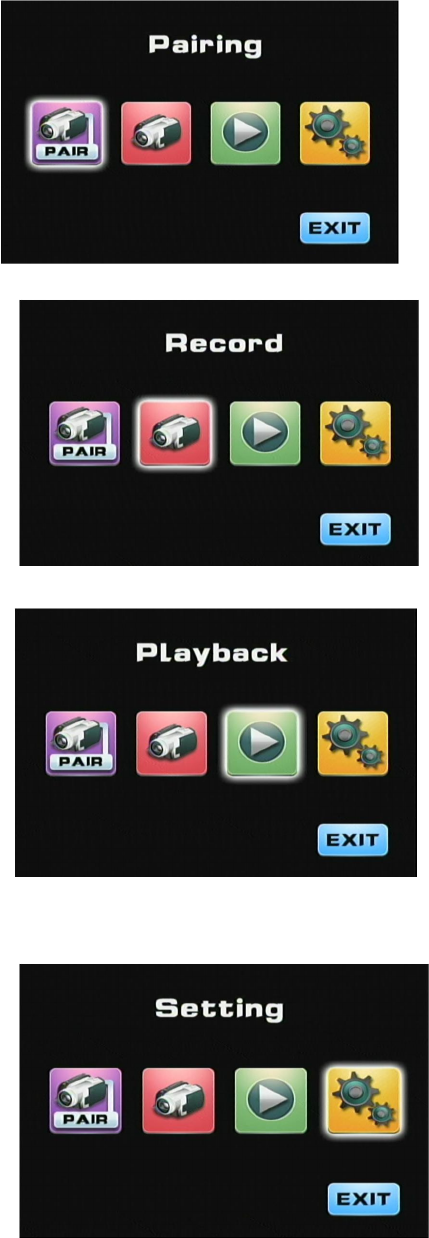Select PAIR icon on Setting screen
Image resolution: width=429 pixels, height=1238 pixels.
pos(86,1100)
